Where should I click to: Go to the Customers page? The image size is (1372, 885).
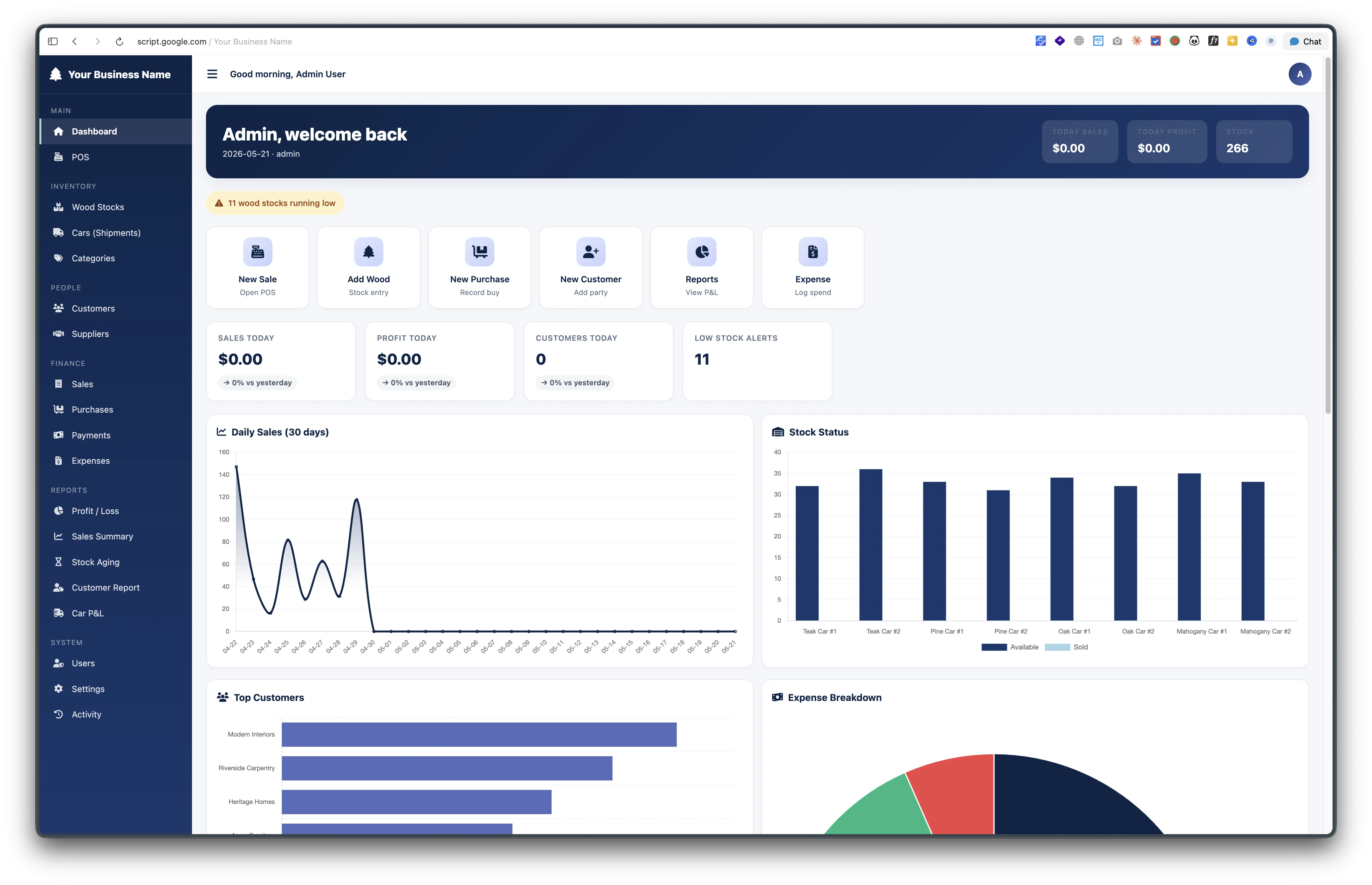[115, 309]
